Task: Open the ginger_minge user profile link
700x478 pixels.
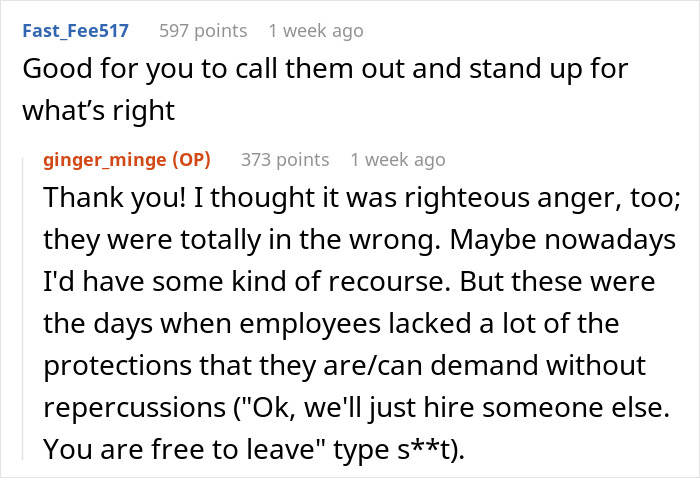Action: point(105,160)
